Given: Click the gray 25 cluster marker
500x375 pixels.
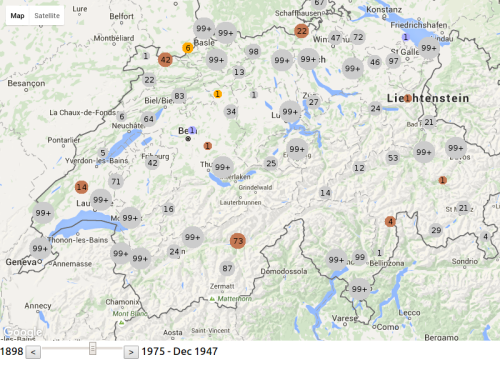Looking at the screenshot, I should click(x=271, y=163).
